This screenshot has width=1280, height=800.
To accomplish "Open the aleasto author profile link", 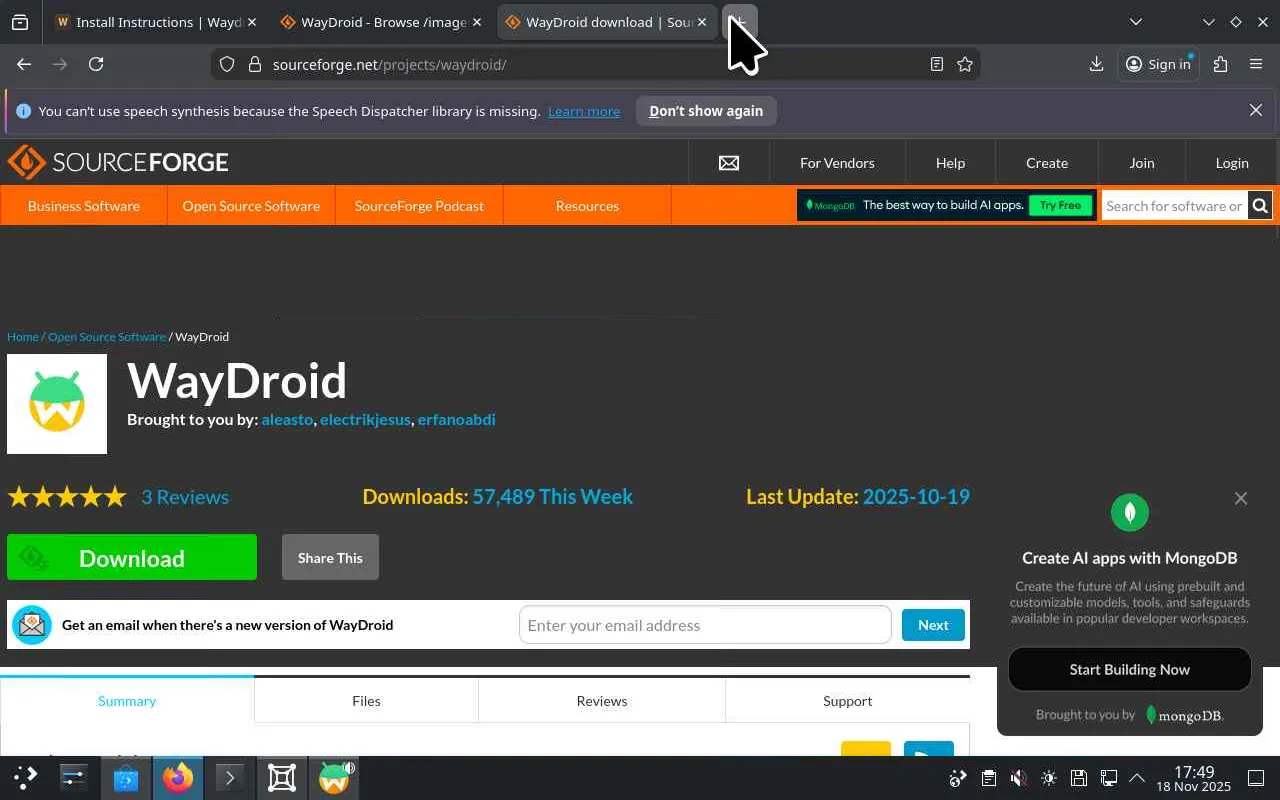I will click(287, 419).
